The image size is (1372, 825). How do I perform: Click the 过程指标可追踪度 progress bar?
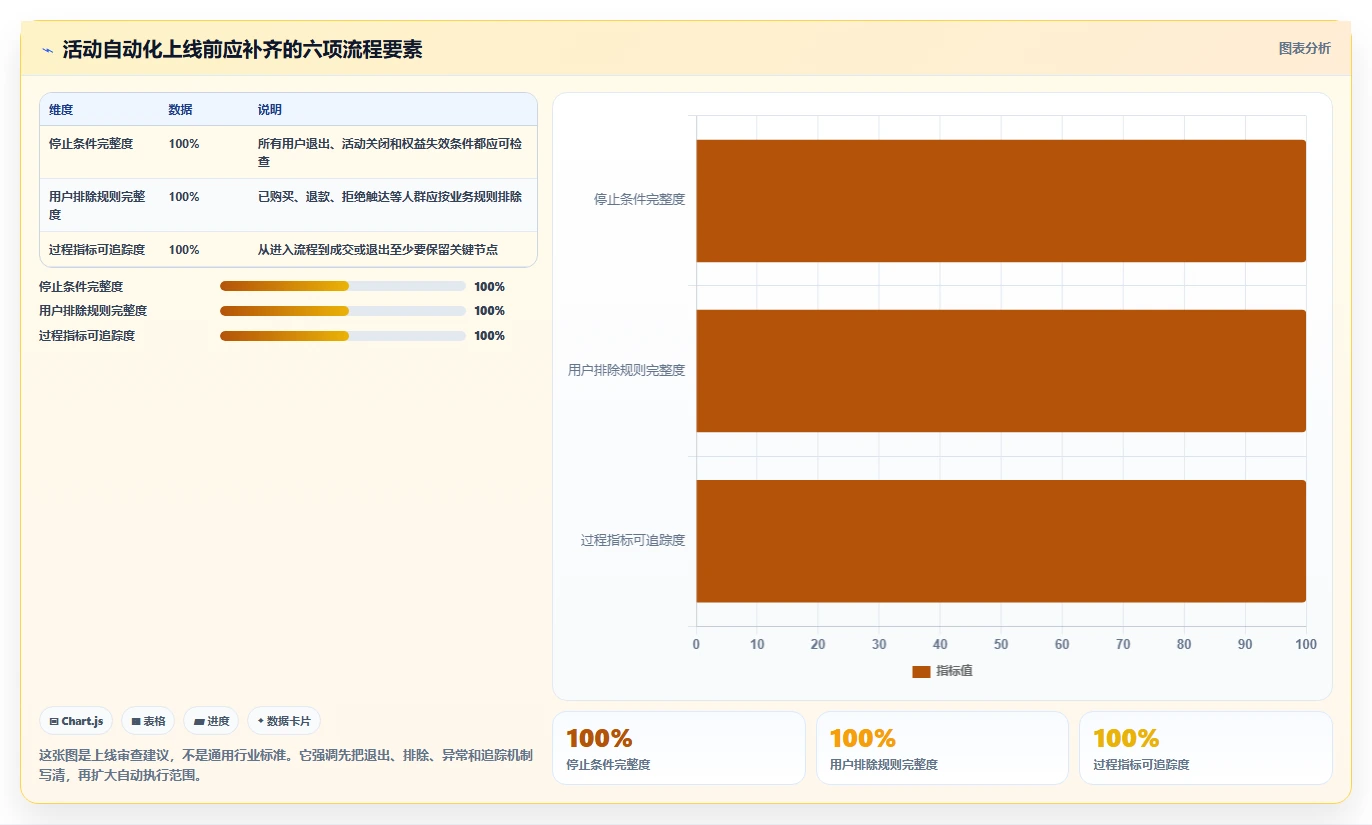coord(343,336)
